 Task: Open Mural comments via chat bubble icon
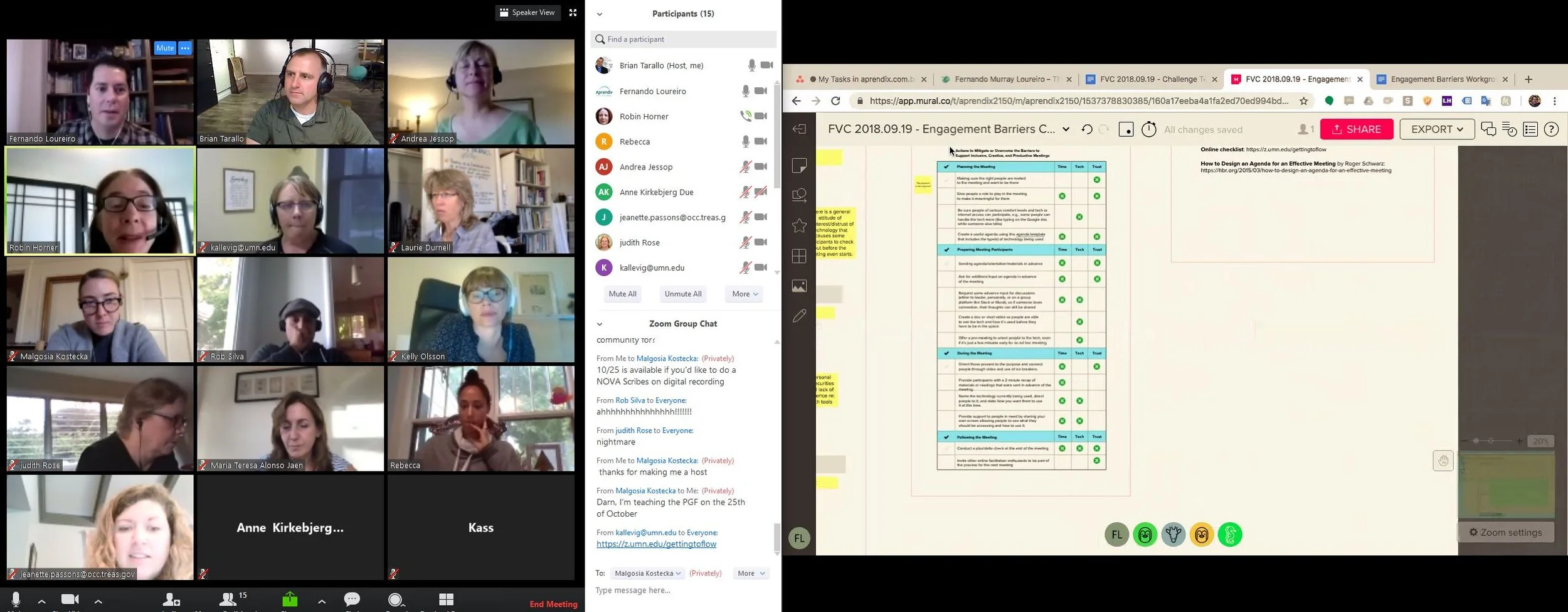coord(1488,129)
